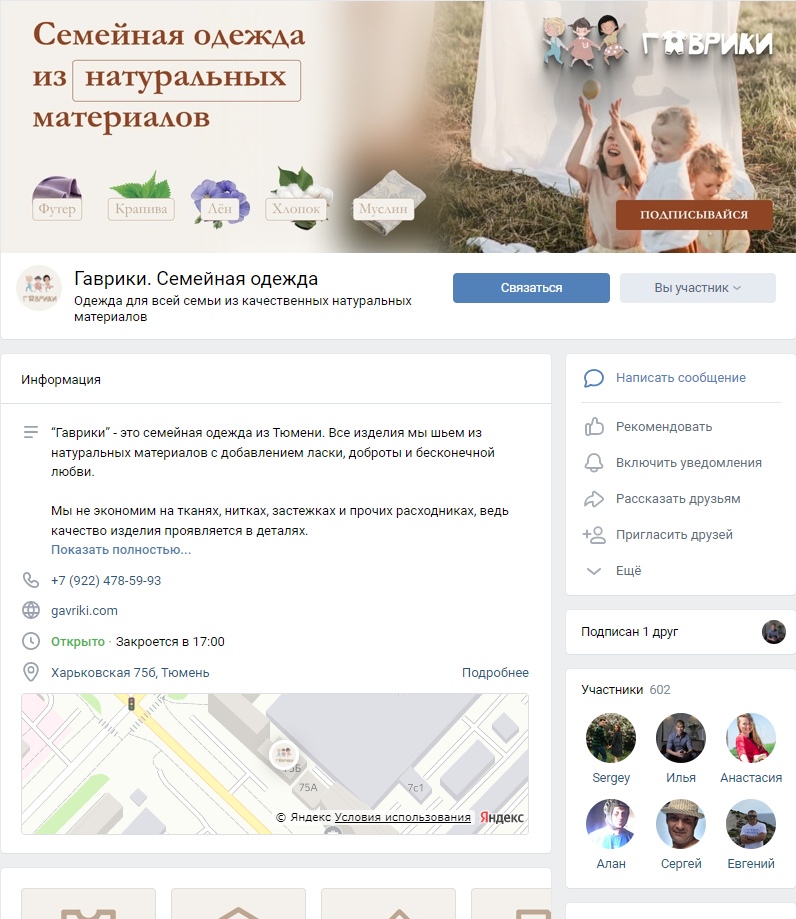Click the Харьковская 75б, Тюмень address link
The width and height of the screenshot is (796, 919).
pyautogui.click(x=130, y=672)
